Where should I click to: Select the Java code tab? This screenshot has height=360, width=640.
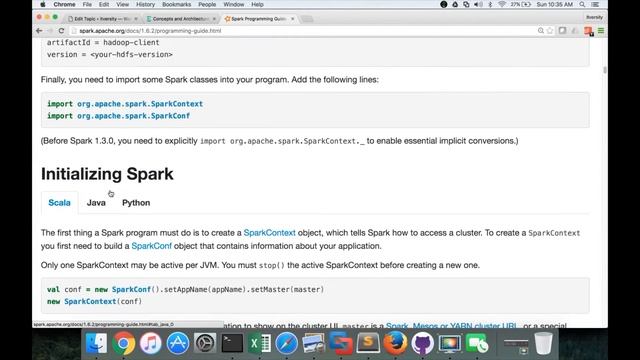pos(96,203)
